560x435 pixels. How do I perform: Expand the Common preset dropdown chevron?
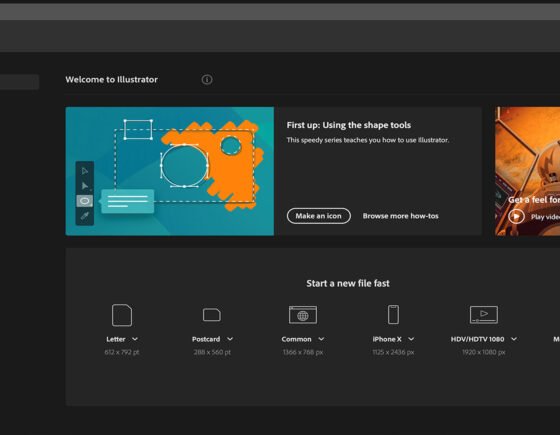click(321, 339)
